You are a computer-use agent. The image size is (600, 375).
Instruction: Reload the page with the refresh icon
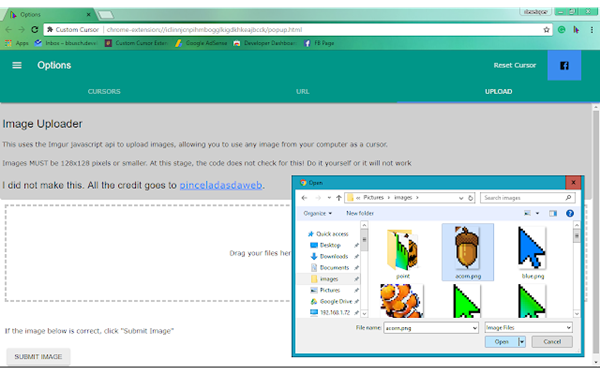pos(35,29)
